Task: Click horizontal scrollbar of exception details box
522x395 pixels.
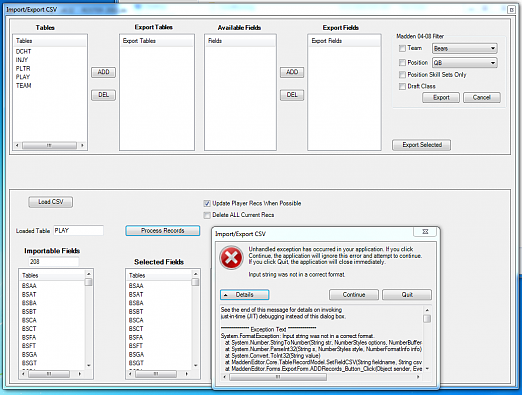Action: tap(278, 377)
